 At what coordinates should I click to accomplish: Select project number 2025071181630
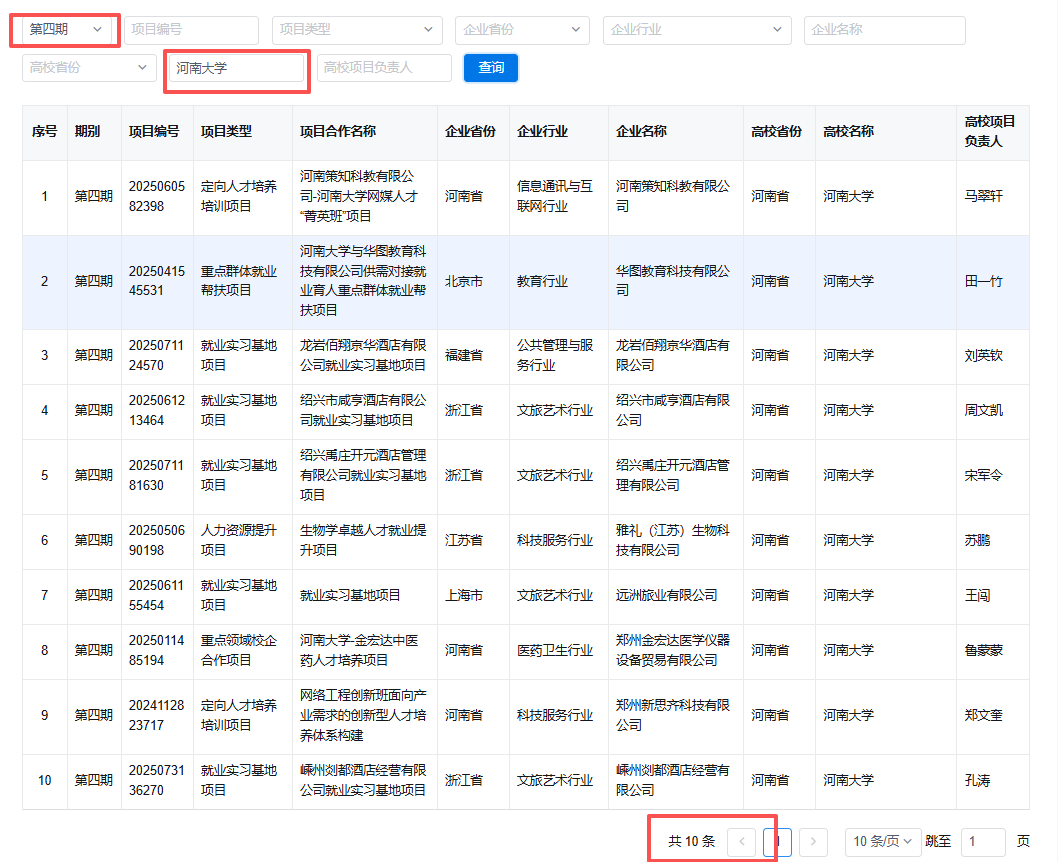pyautogui.click(x=157, y=475)
